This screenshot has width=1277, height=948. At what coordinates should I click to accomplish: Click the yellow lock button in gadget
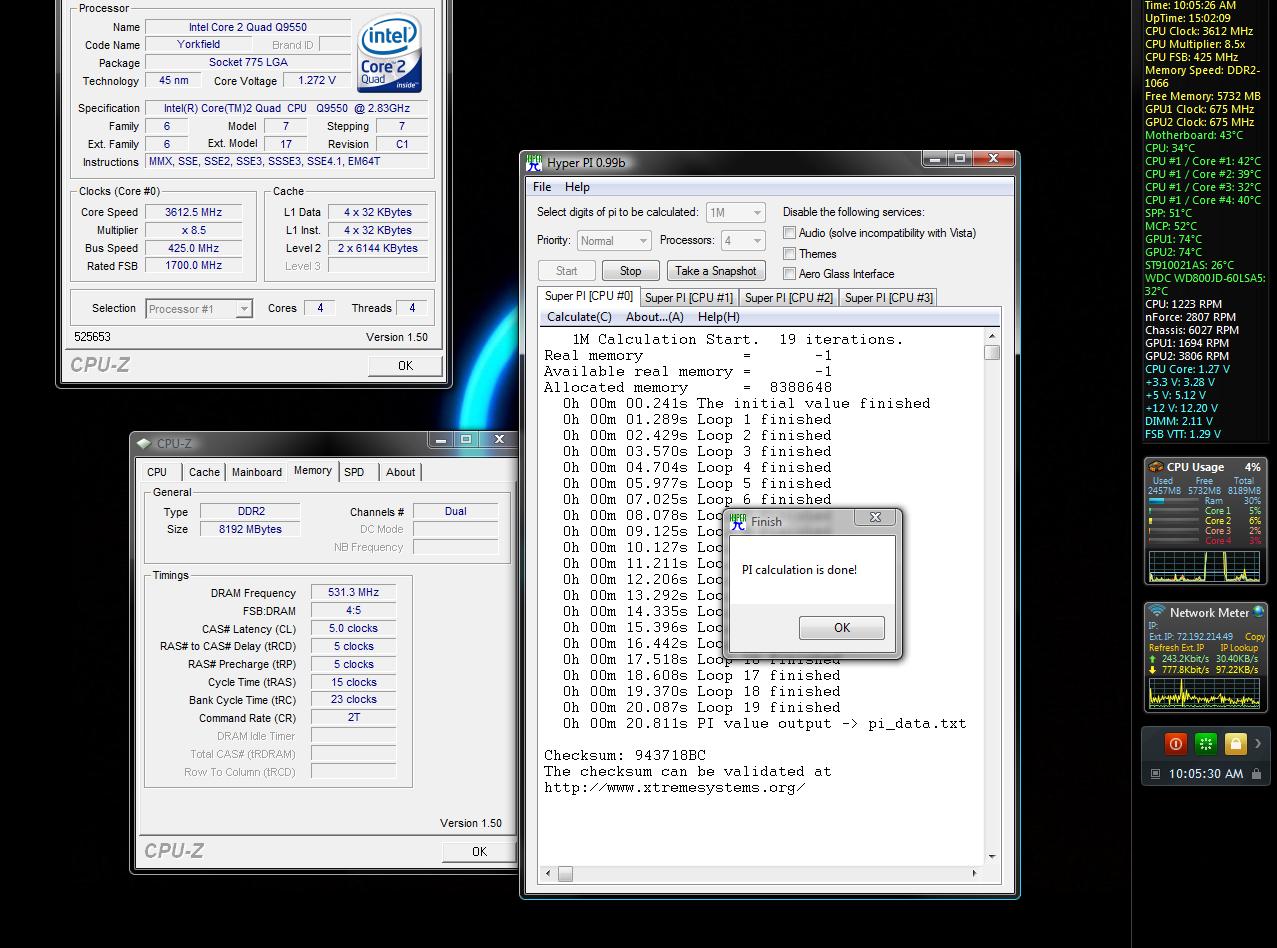[x=1235, y=743]
